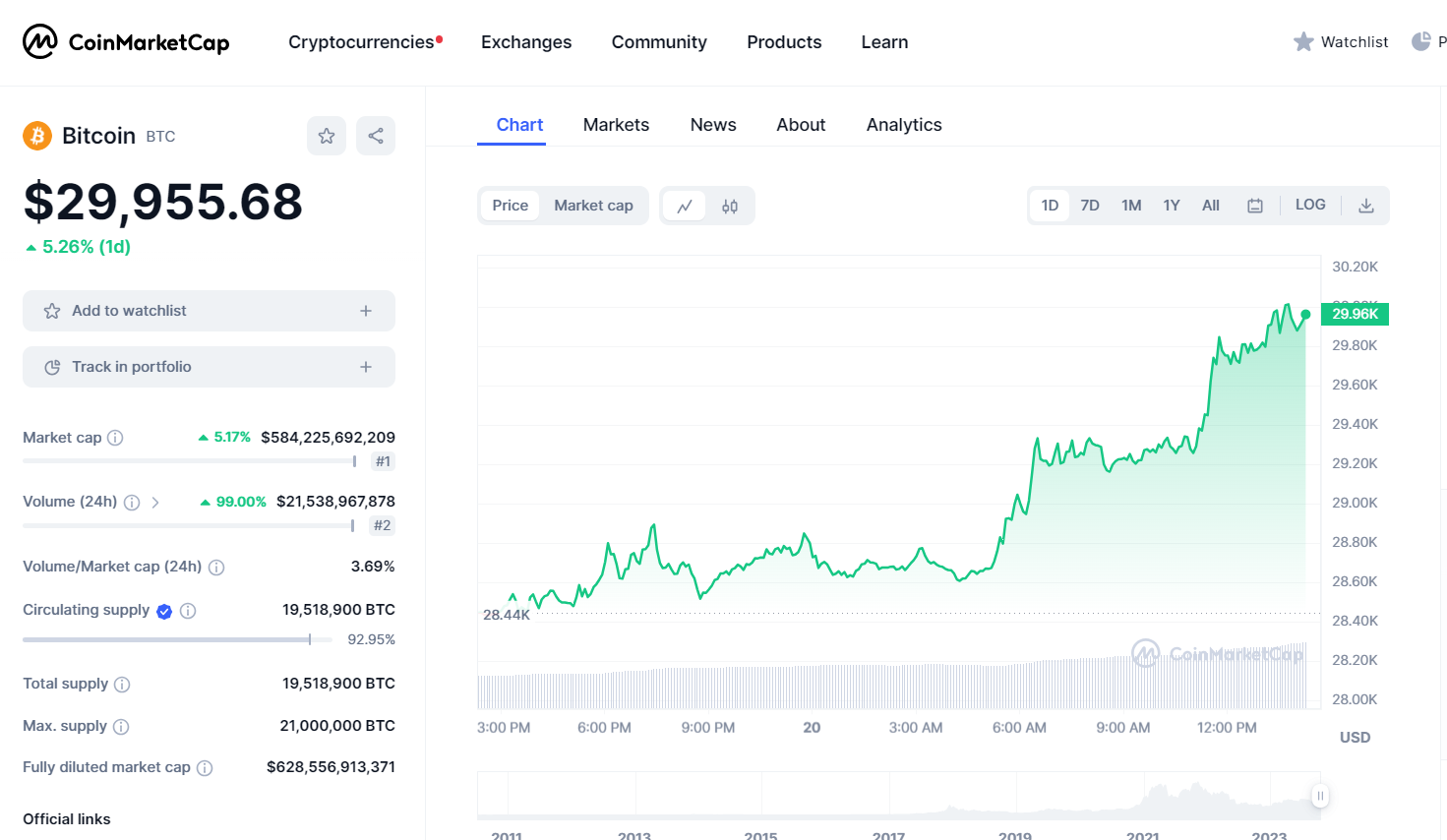Image resolution: width=1447 pixels, height=840 pixels.
Task: Click the current price dot on chart
Action: (x=1305, y=315)
